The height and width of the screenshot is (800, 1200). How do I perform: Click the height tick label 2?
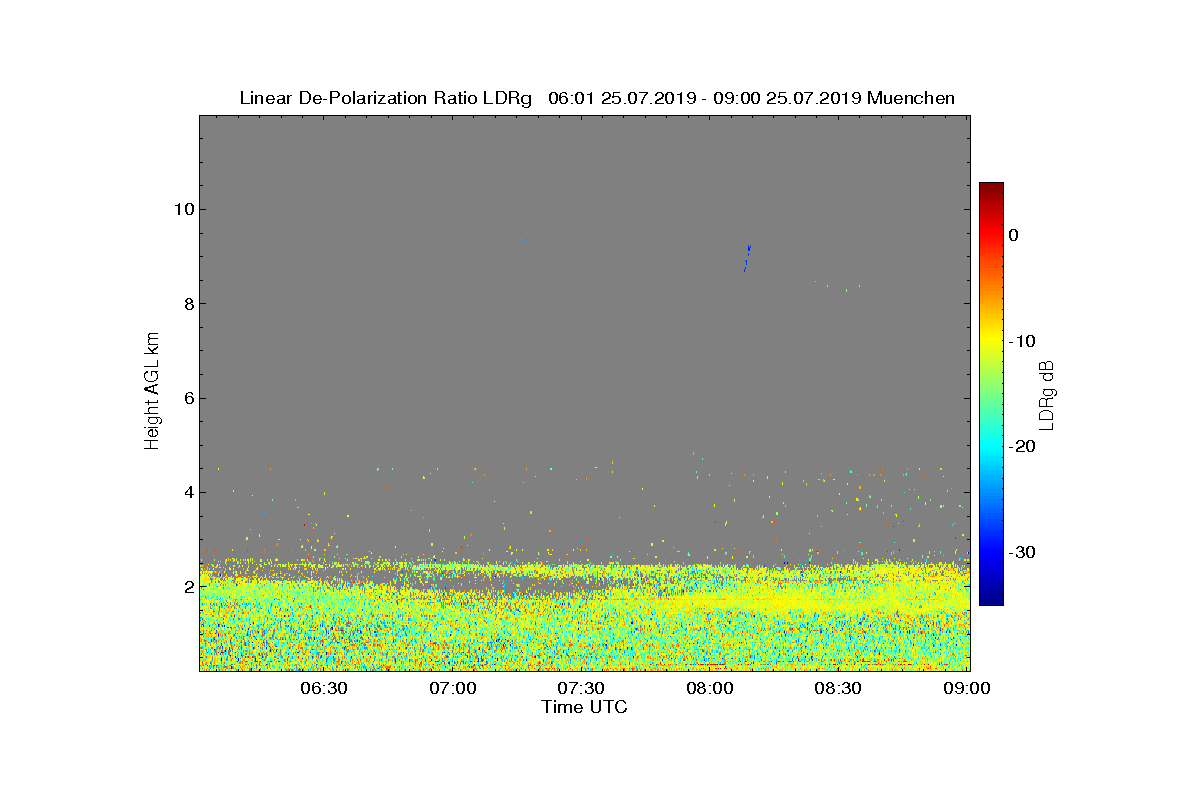click(188, 587)
